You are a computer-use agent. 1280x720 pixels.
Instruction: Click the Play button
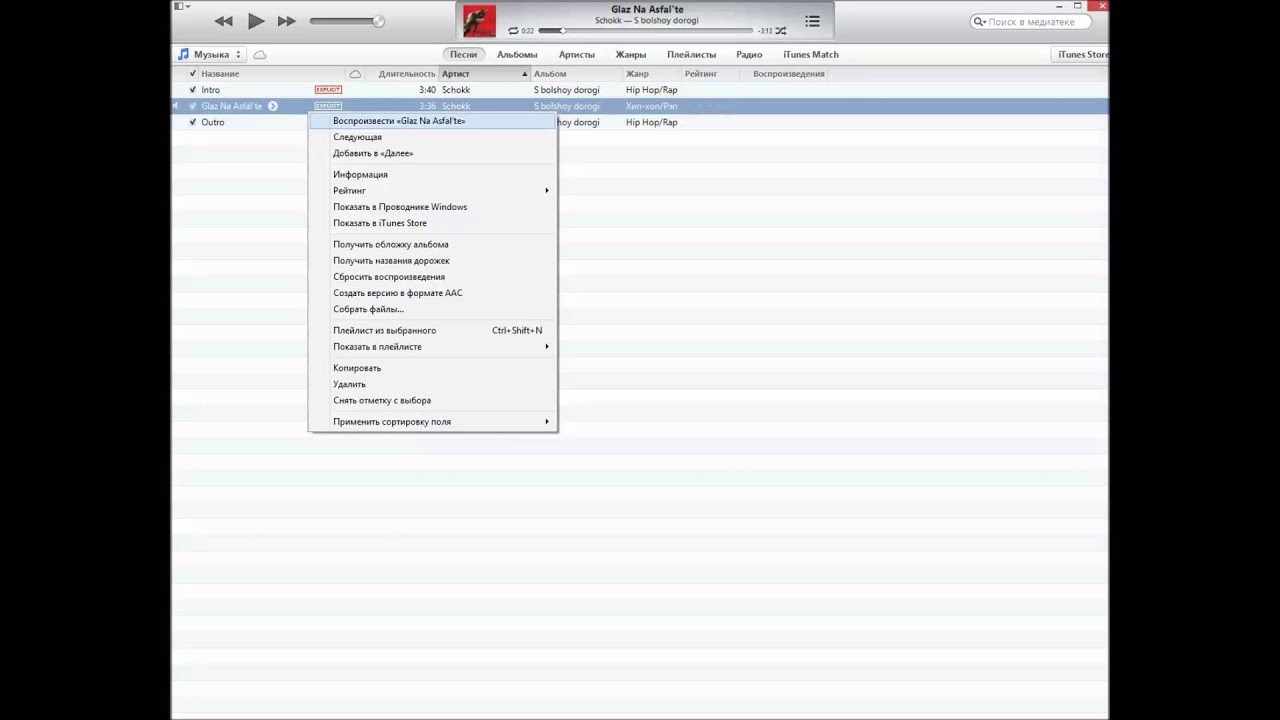tap(256, 21)
